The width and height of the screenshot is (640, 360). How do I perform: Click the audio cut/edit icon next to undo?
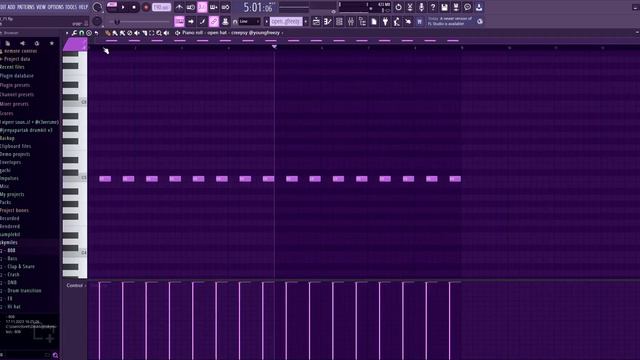click(x=410, y=7)
